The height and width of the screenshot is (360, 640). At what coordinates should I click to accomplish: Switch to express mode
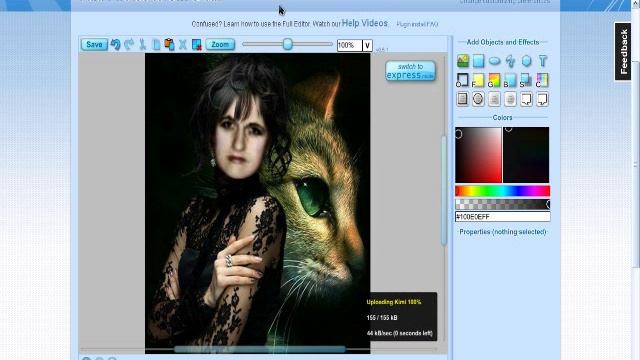click(x=410, y=71)
